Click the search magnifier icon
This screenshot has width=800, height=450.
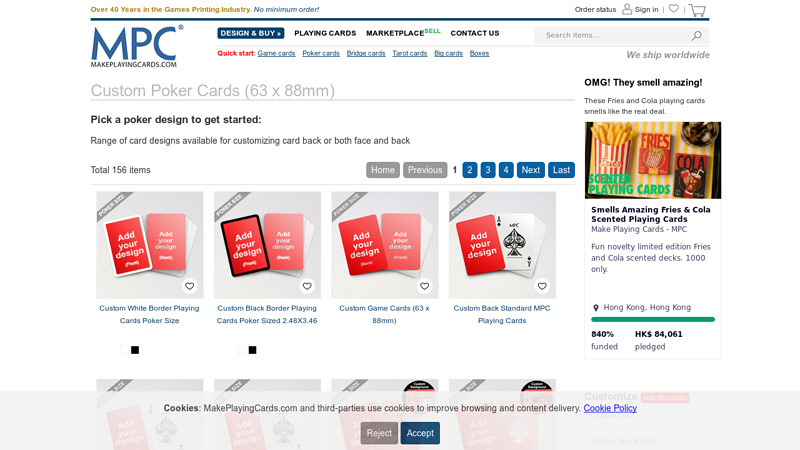click(x=696, y=35)
